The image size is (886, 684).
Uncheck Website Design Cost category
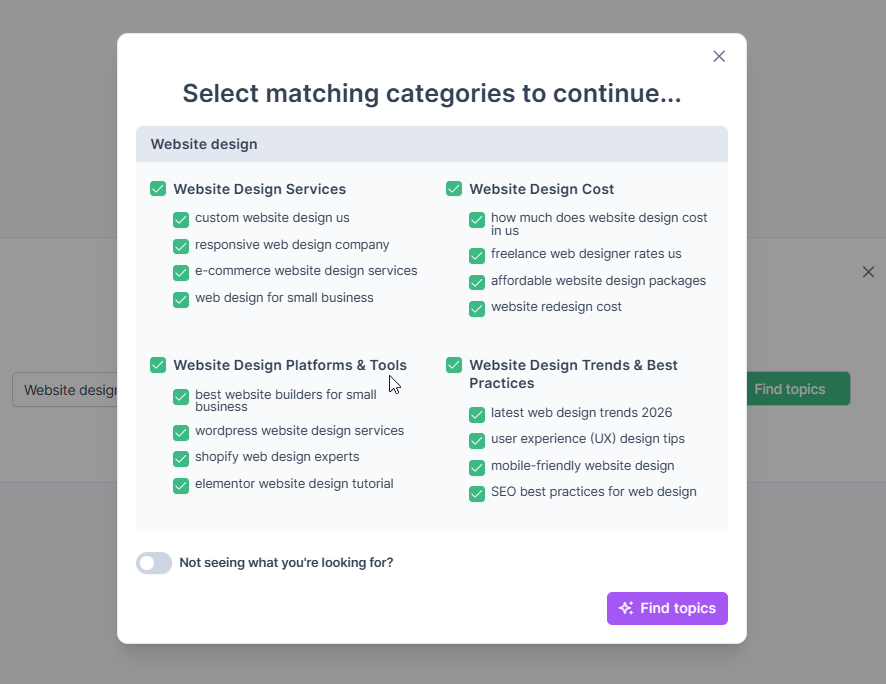point(454,189)
